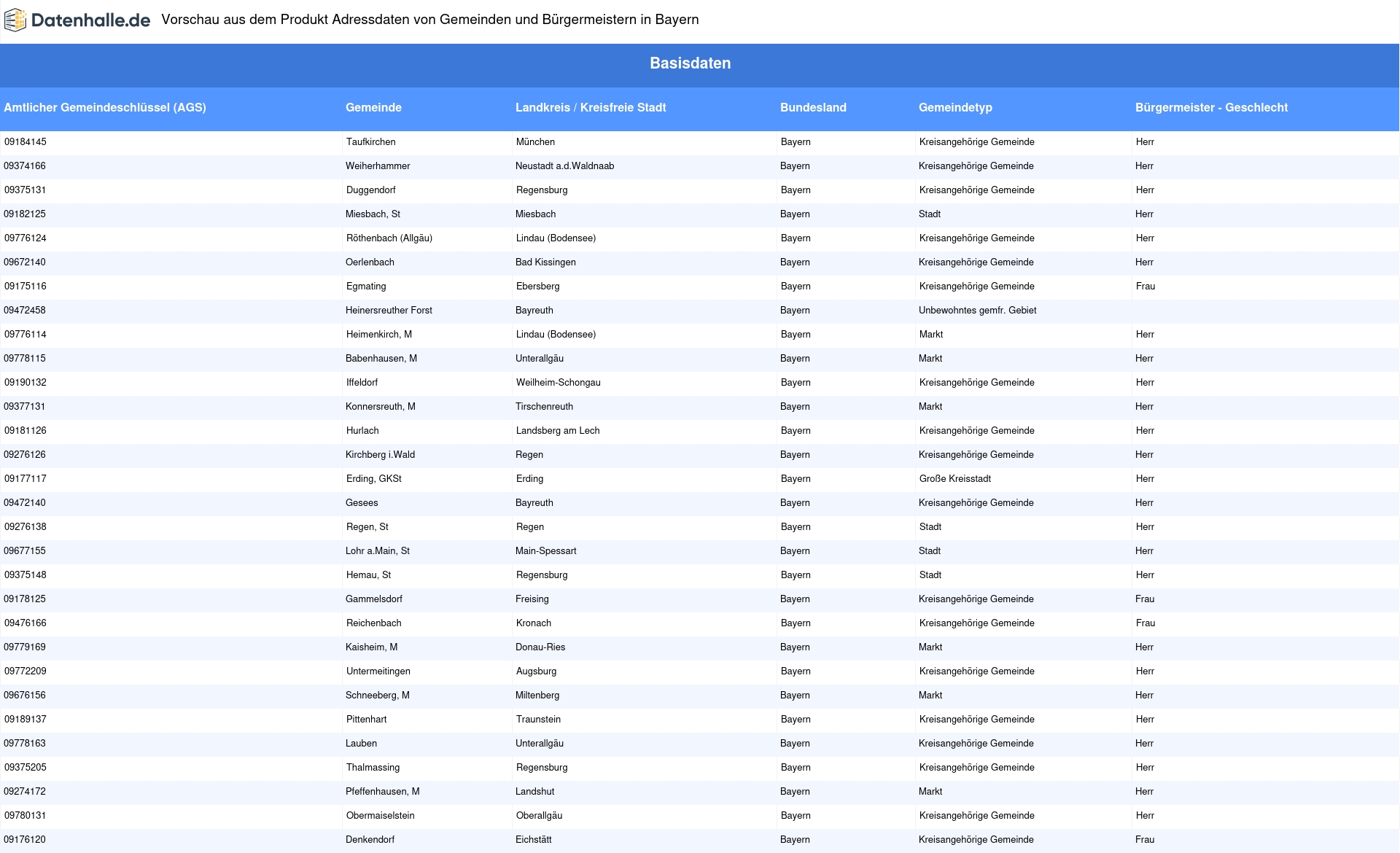The width and height of the screenshot is (1400, 853).
Task: Click the Weiherhammer cell
Action: click(x=378, y=165)
